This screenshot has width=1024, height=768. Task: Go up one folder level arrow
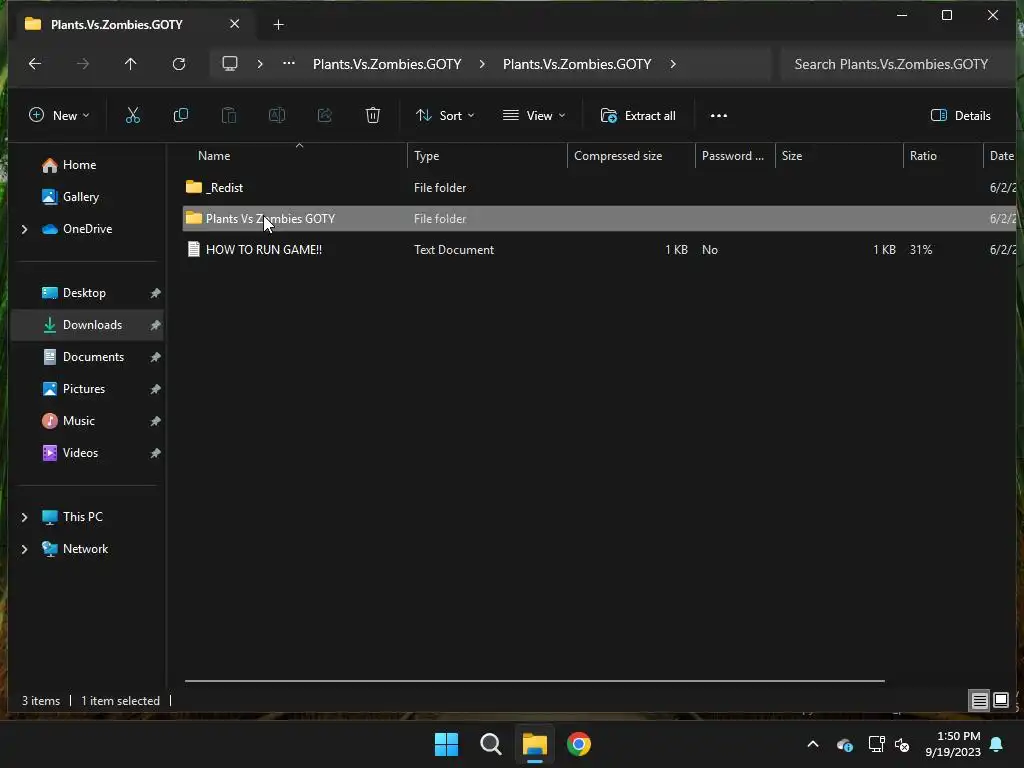tap(131, 64)
